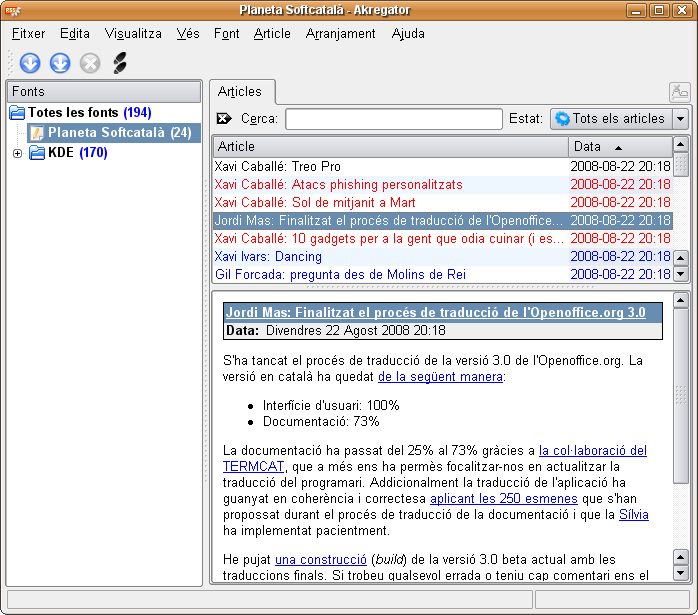Open the Visualitza menu

[x=133, y=34]
